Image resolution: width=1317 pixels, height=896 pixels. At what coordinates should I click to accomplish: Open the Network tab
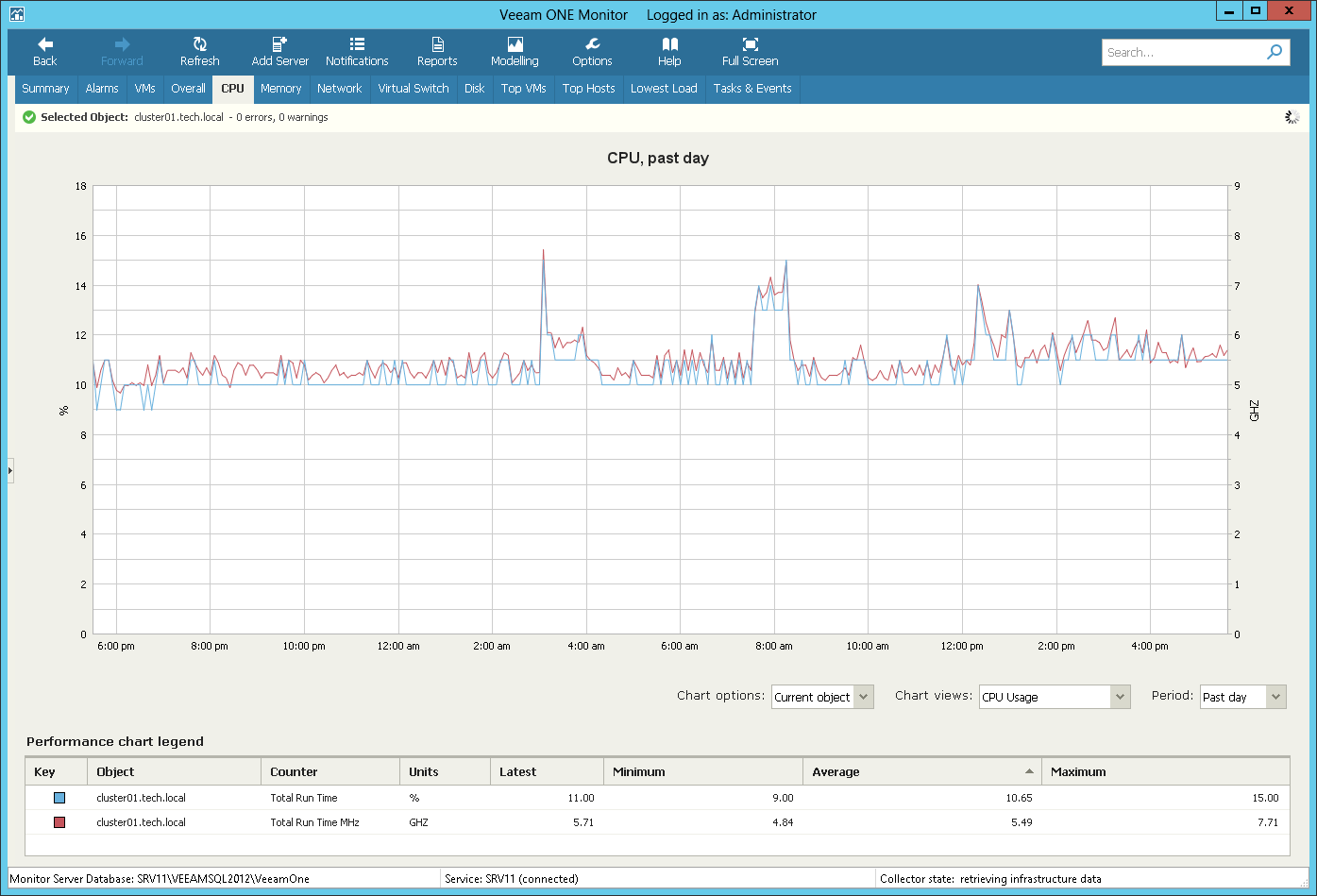339,89
